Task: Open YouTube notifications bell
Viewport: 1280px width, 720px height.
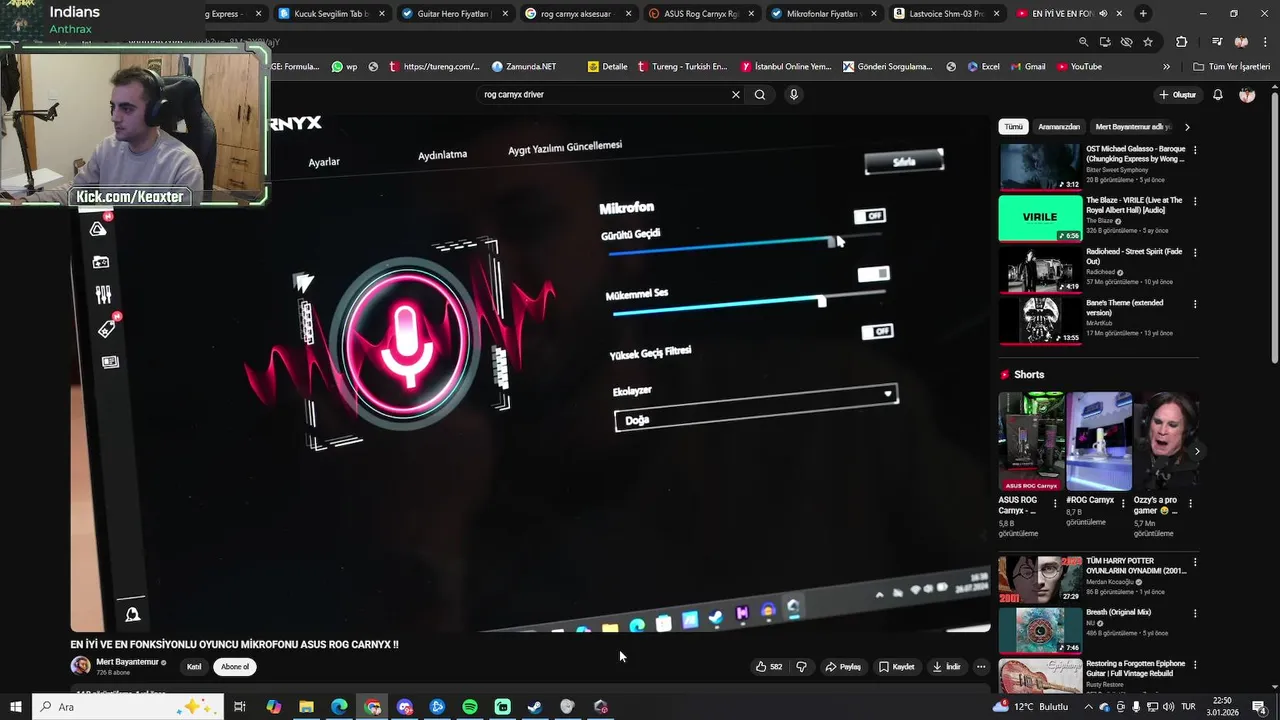Action: [1218, 95]
